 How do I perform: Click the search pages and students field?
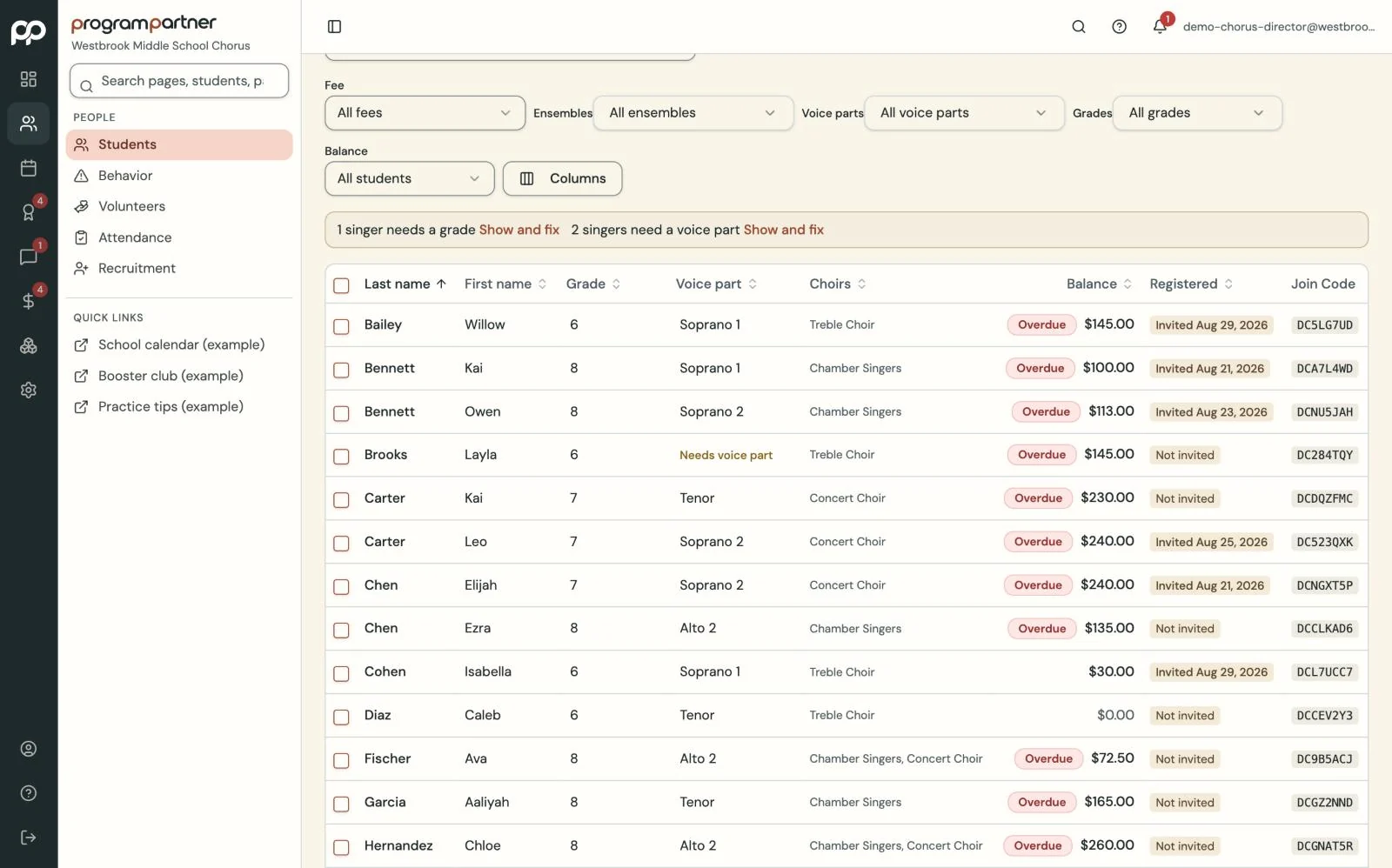179,81
